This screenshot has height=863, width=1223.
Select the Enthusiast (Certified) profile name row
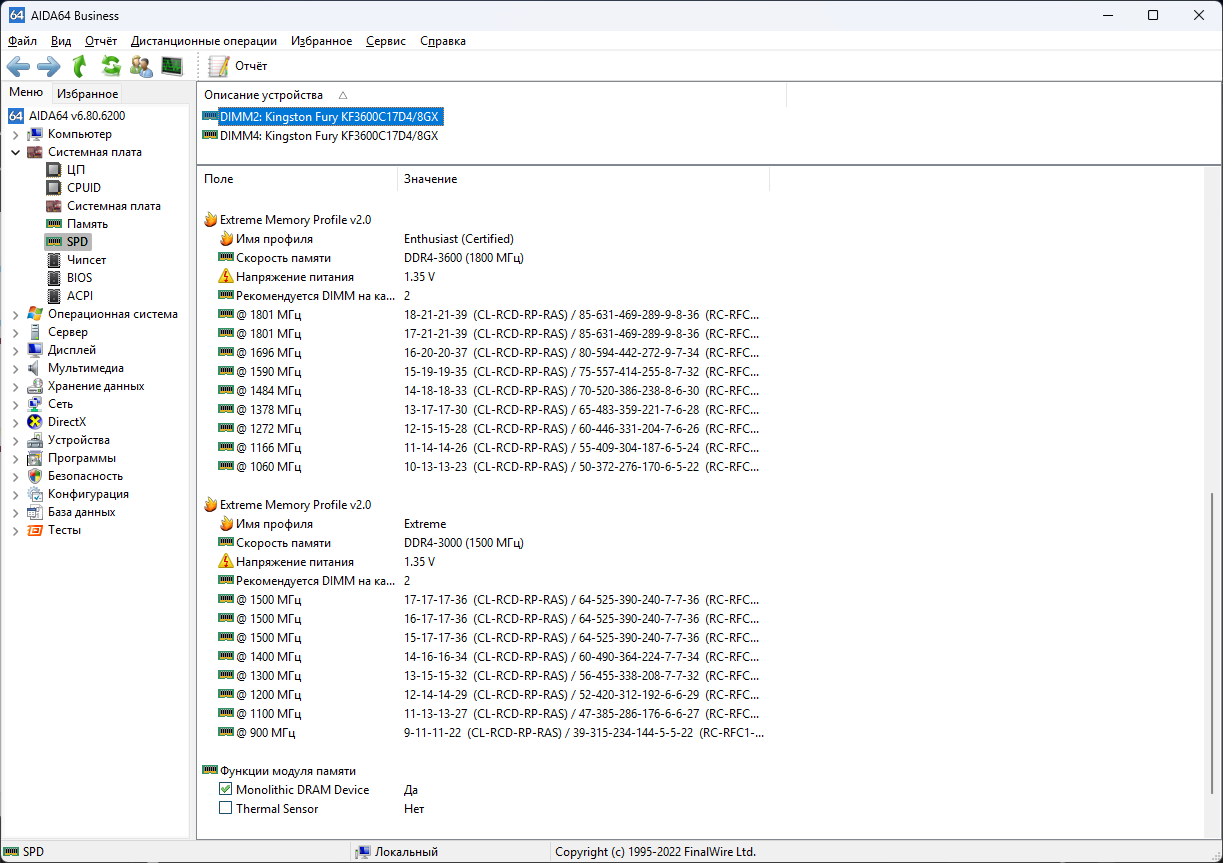[484, 239]
